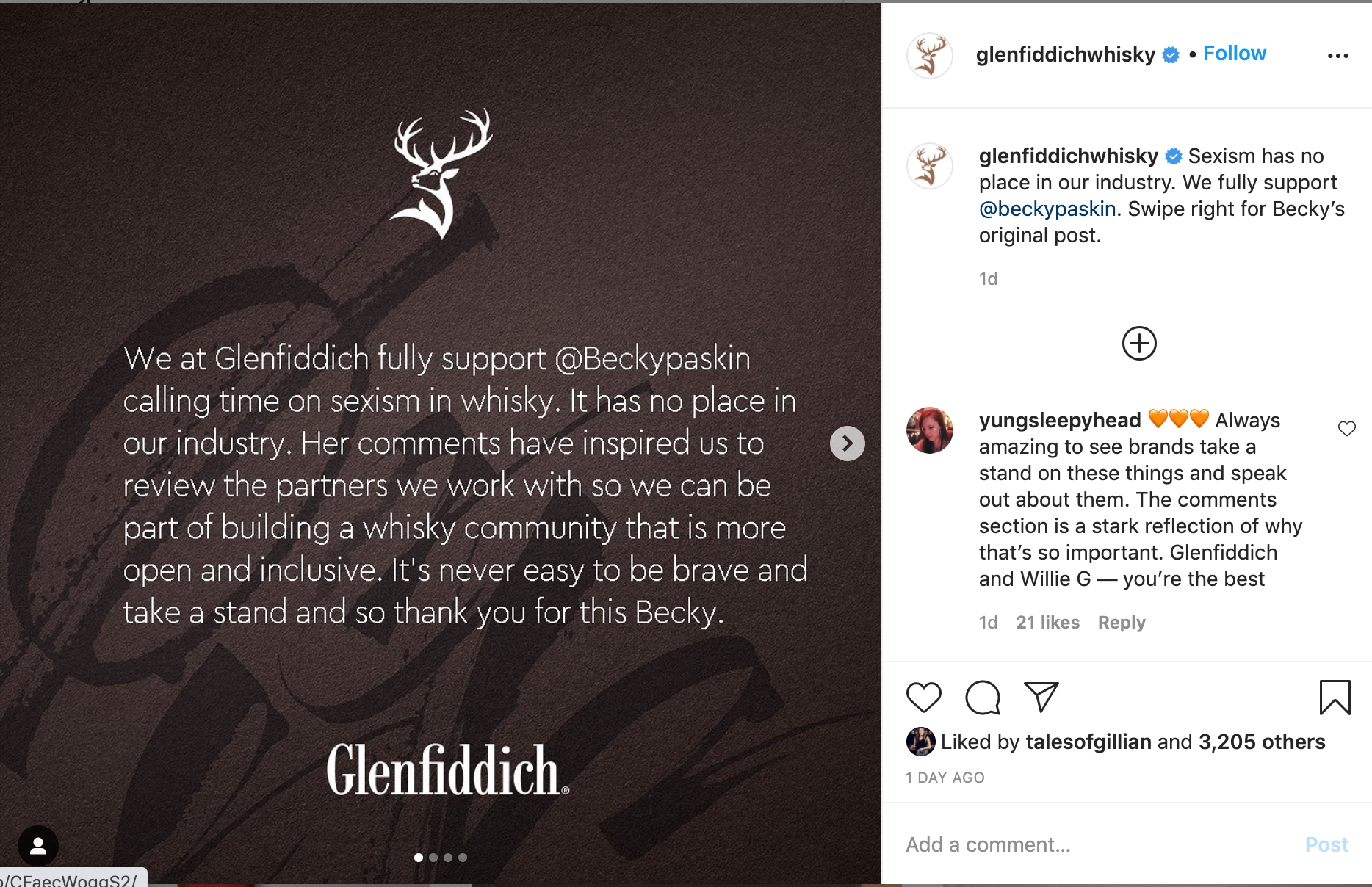The height and width of the screenshot is (887, 1372).
Task: View the 3,205 others who liked
Action: click(x=1261, y=742)
